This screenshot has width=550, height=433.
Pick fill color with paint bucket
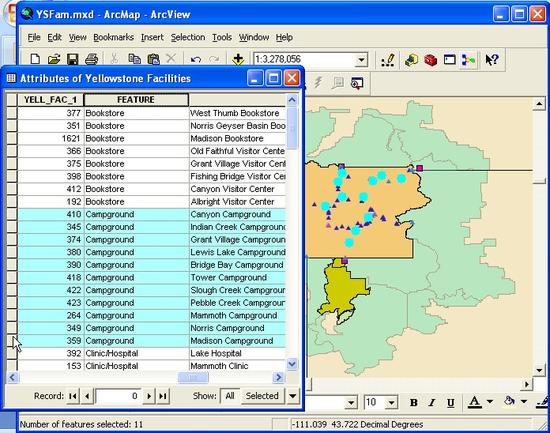point(509,401)
